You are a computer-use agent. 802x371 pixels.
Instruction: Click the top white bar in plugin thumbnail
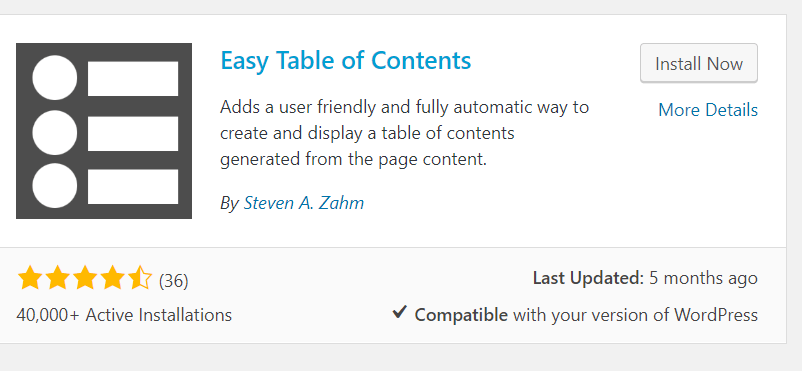point(133,78)
